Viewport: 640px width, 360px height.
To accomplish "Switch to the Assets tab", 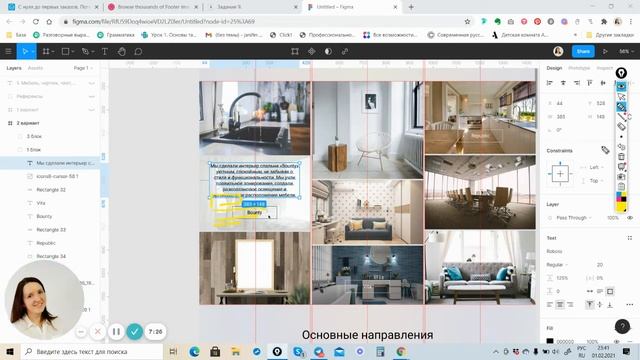I will click(x=35, y=68).
